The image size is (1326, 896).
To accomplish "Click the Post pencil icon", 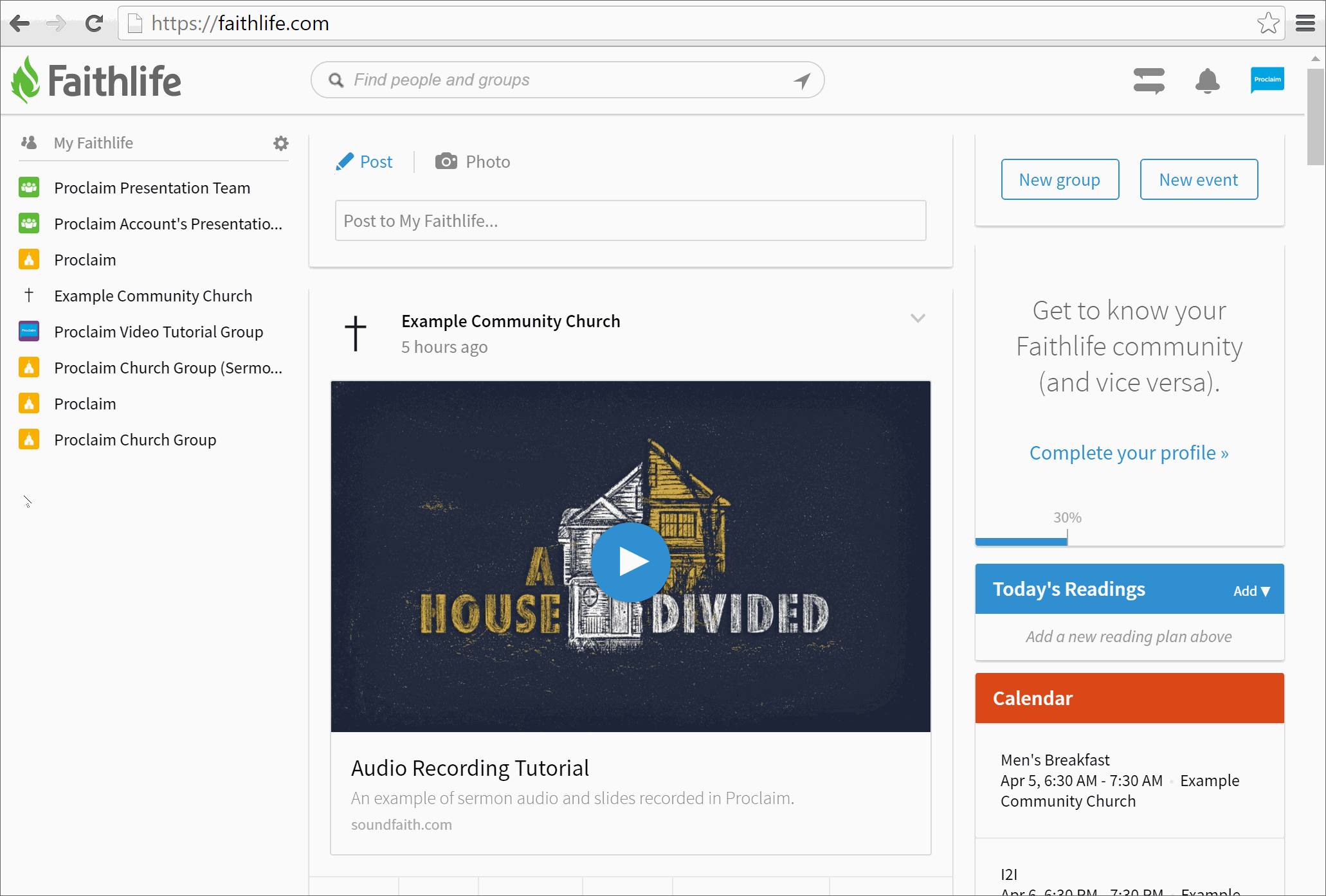I will coord(345,162).
